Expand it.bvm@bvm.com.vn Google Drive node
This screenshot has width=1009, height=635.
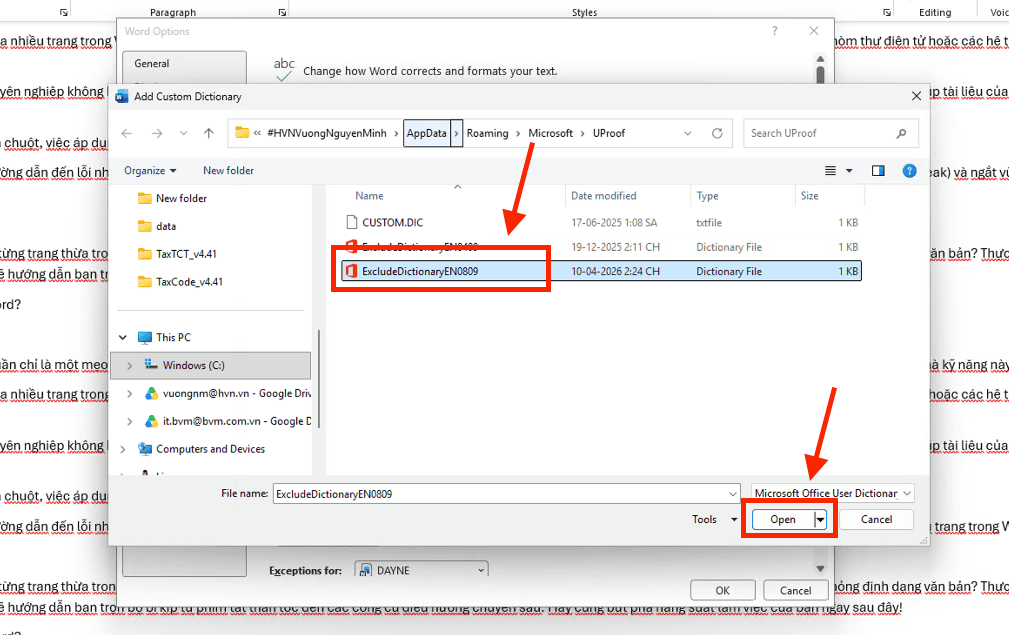(x=129, y=421)
